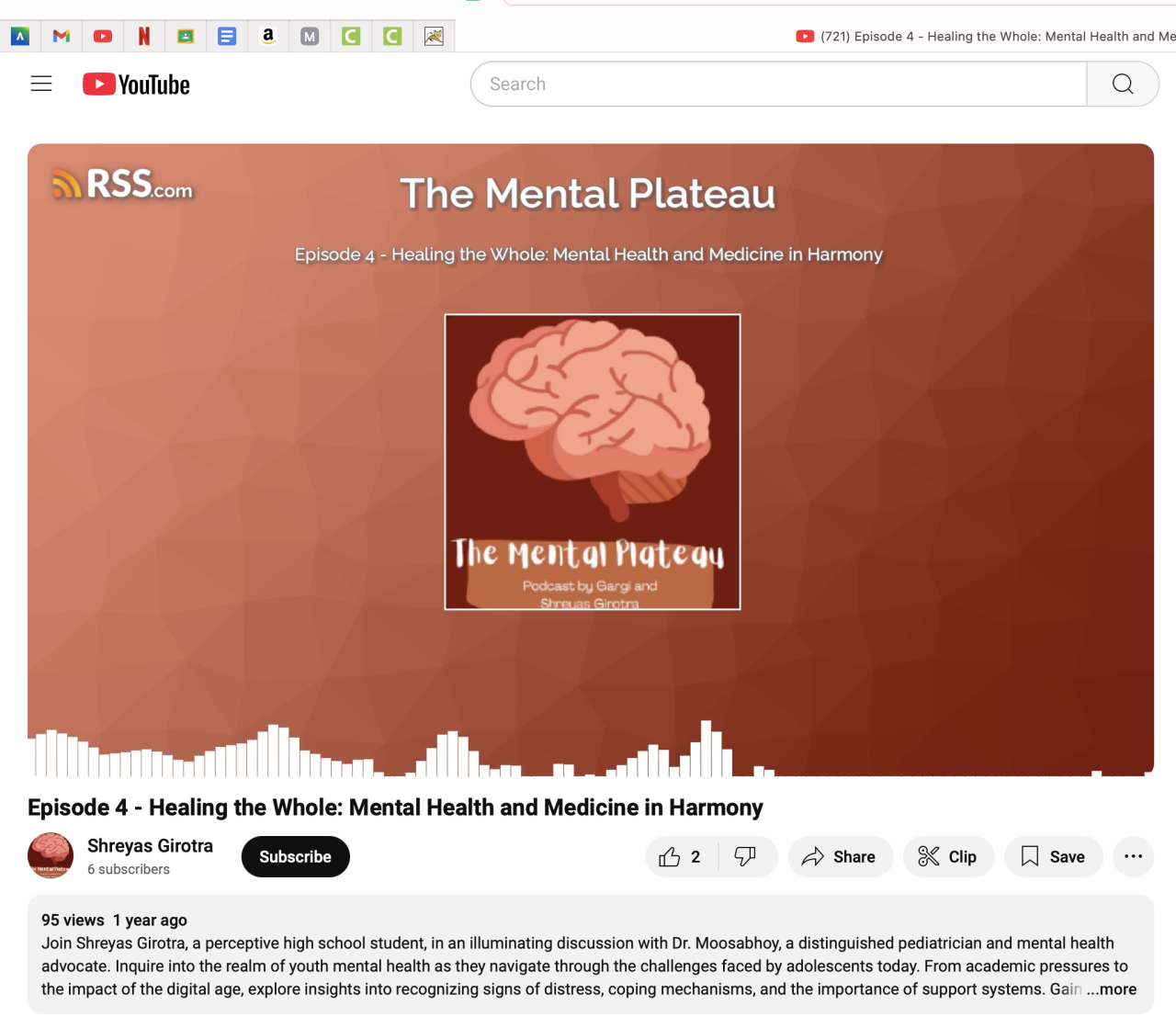Open more actions three-dot menu
1176x1017 pixels.
pos(1133,857)
